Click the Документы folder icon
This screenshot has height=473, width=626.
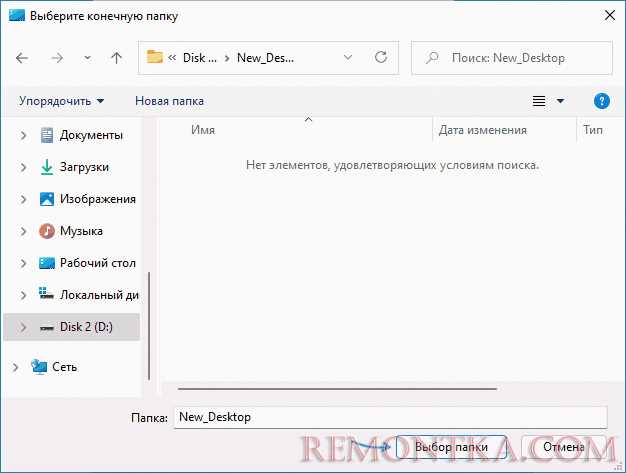click(47, 135)
